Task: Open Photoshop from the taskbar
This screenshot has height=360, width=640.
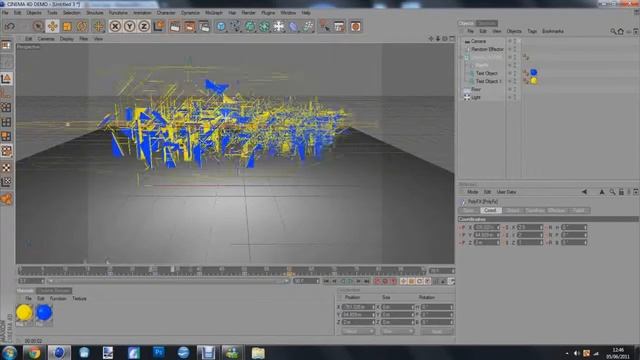Action: (158, 352)
